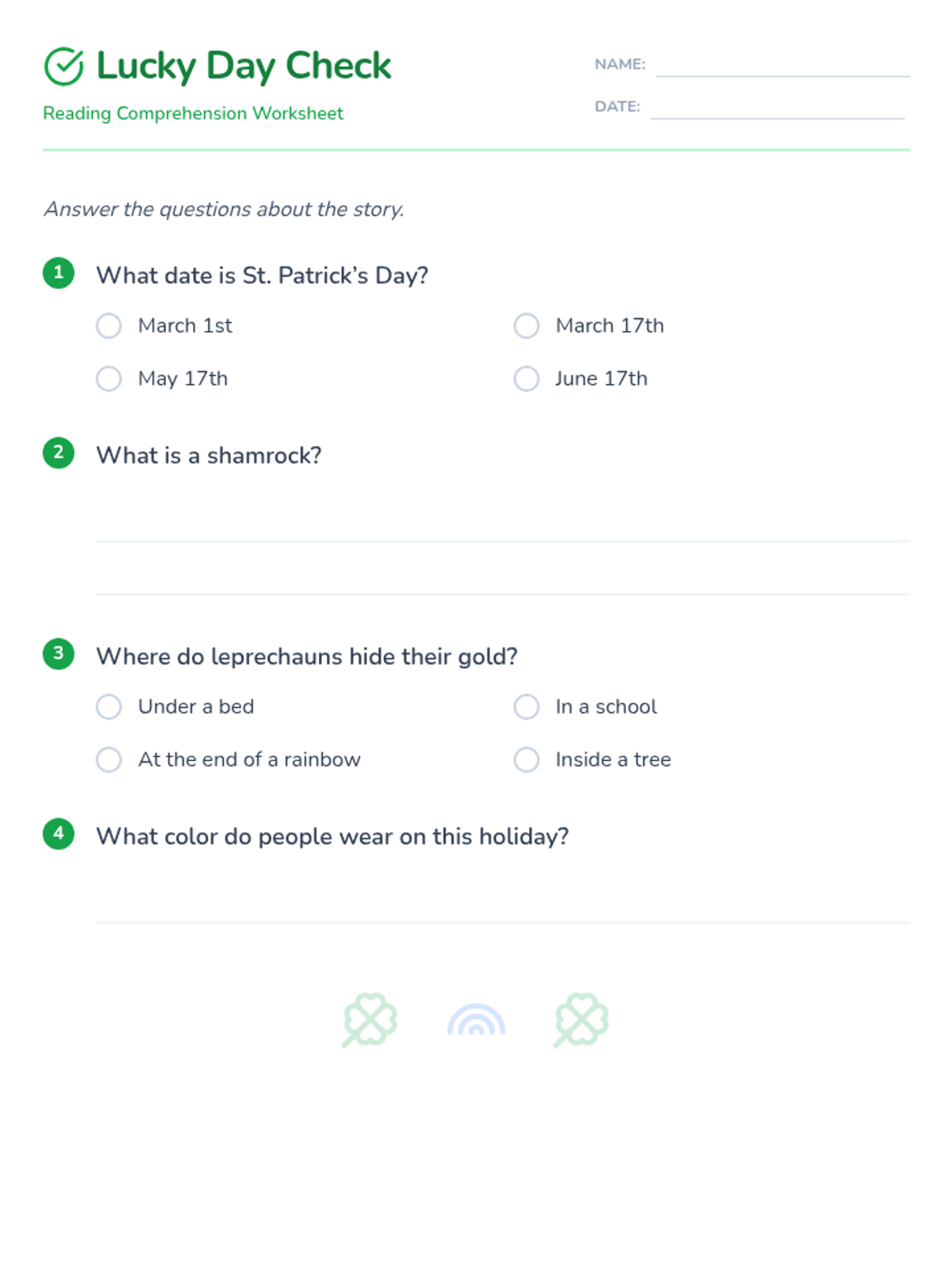This screenshot has width=952, height=1270.
Task: Click the checkmark logo beside Lucky Day Check
Action: (x=63, y=66)
